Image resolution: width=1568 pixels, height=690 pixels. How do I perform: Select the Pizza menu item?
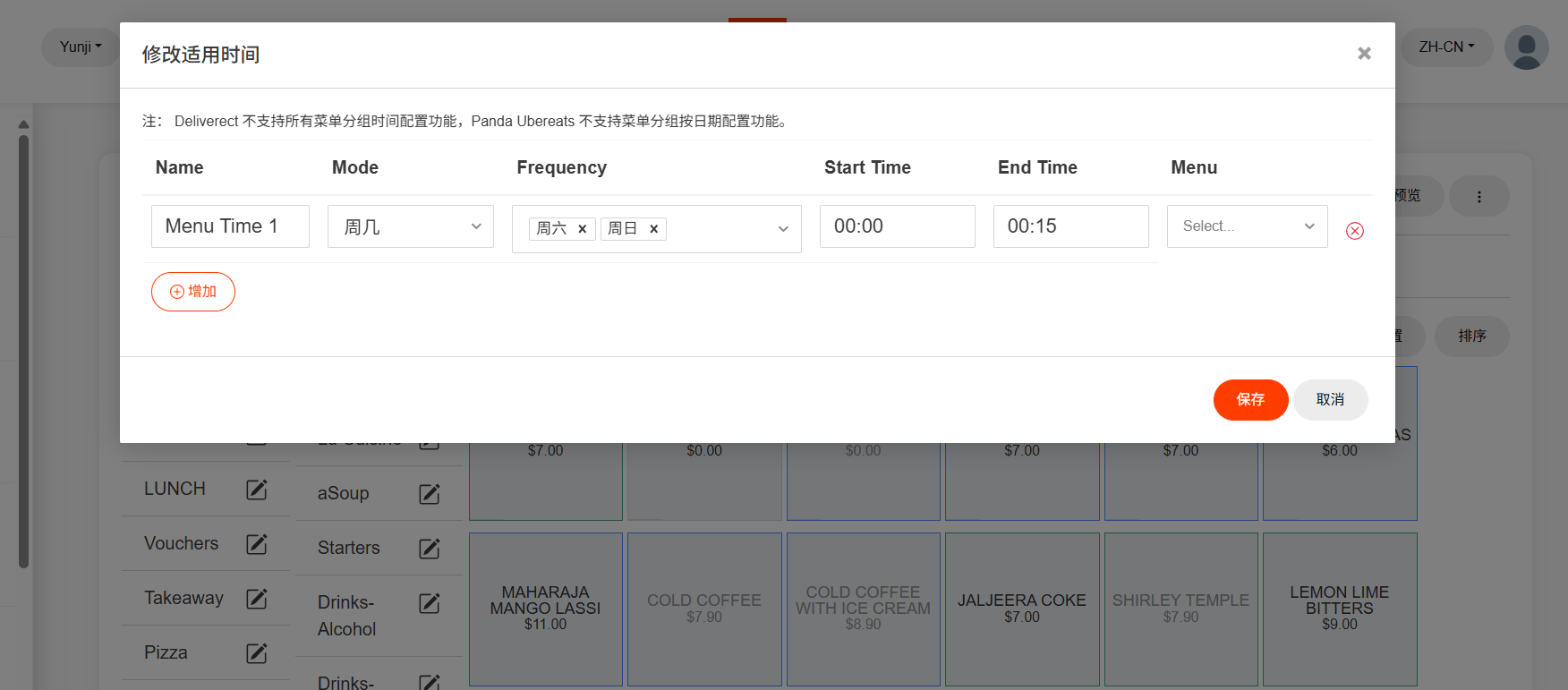click(x=166, y=652)
